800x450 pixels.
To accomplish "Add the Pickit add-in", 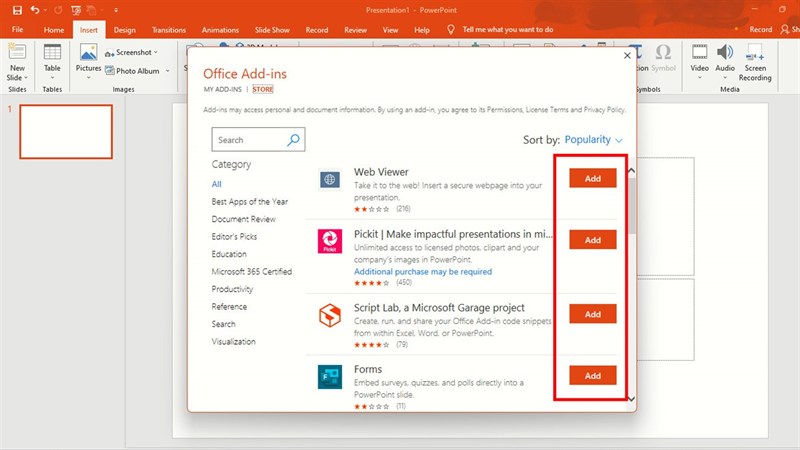I will (x=593, y=240).
